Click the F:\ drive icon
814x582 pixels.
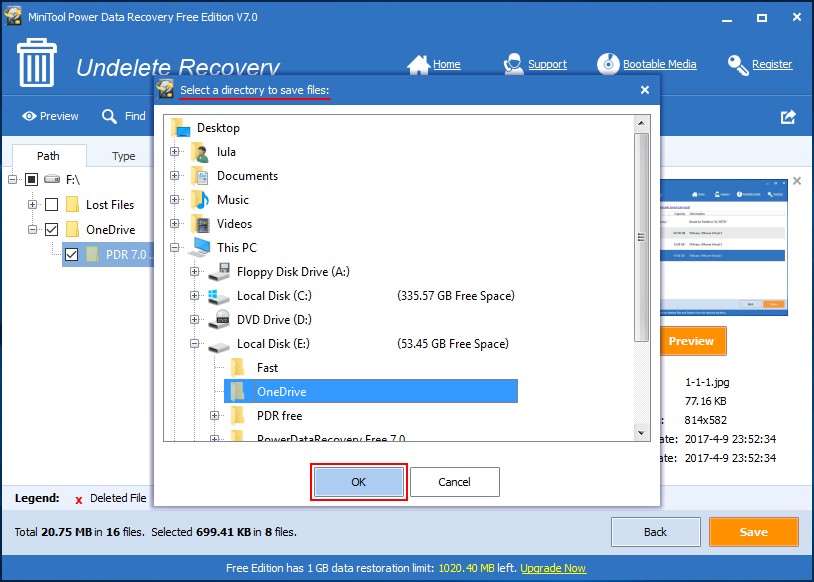52,179
